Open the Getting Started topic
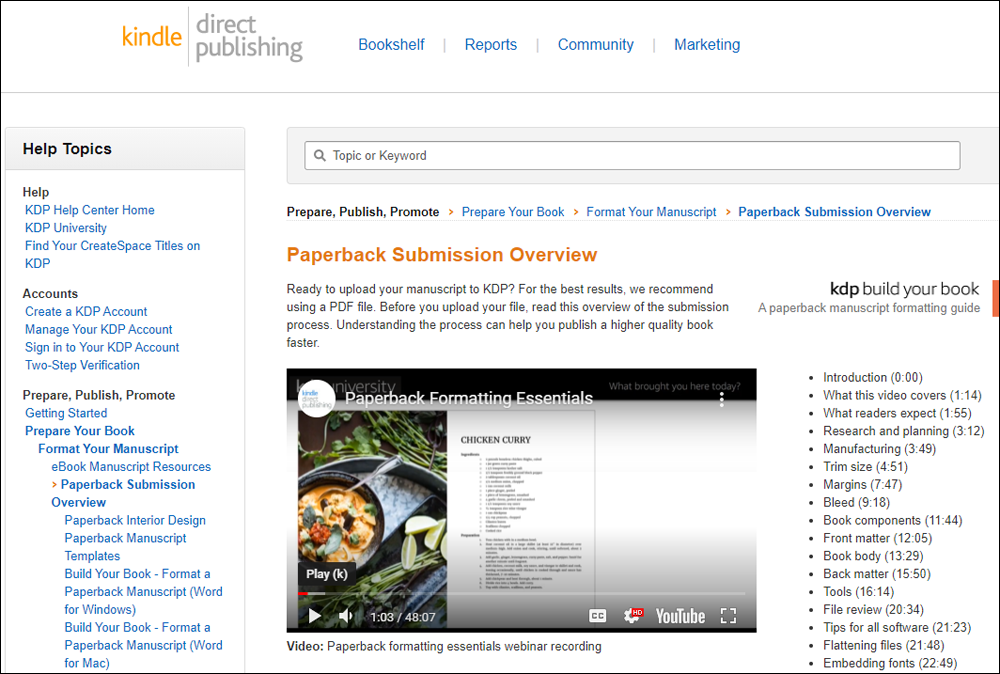Viewport: 1000px width, 674px height. pos(66,413)
